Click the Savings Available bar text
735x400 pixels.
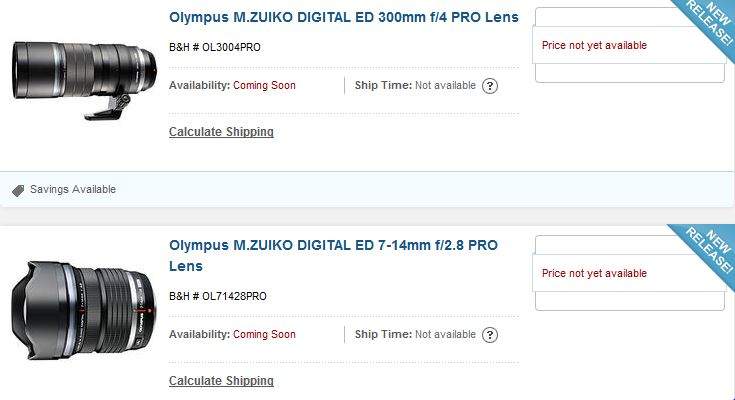pos(73,189)
